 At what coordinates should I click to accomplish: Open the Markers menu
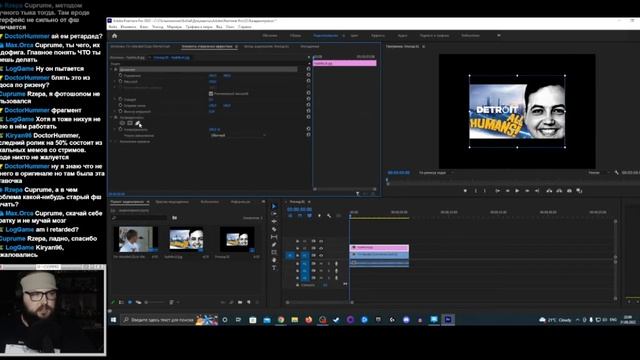point(174,27)
